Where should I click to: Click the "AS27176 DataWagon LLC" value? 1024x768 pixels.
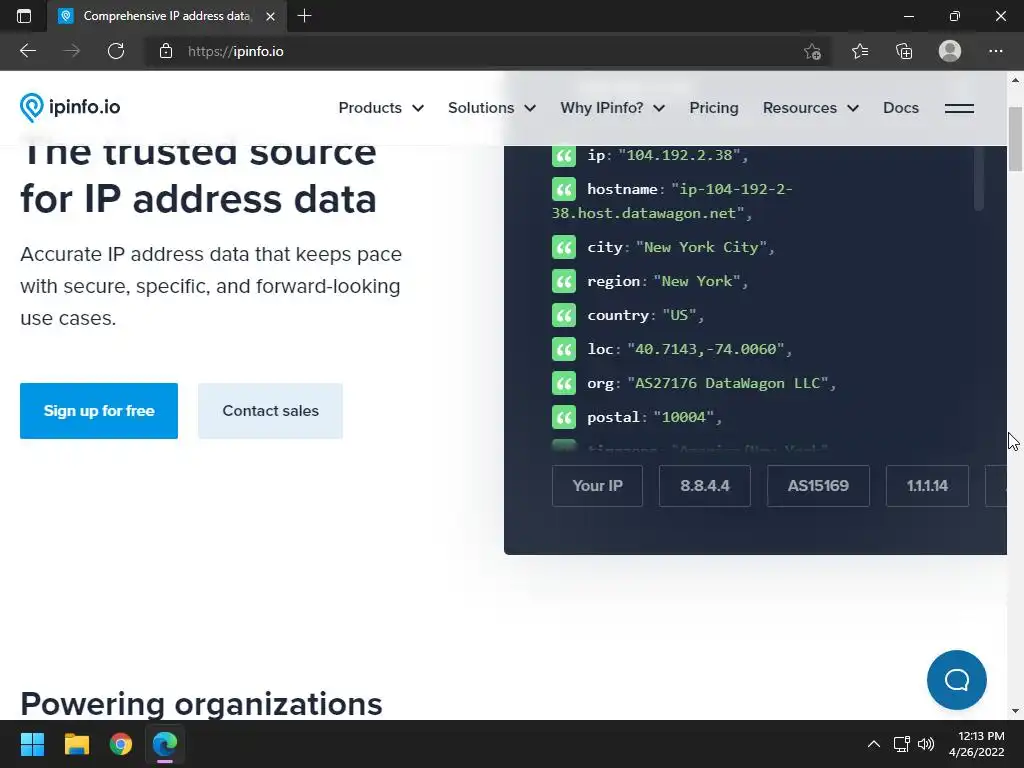[728, 383]
